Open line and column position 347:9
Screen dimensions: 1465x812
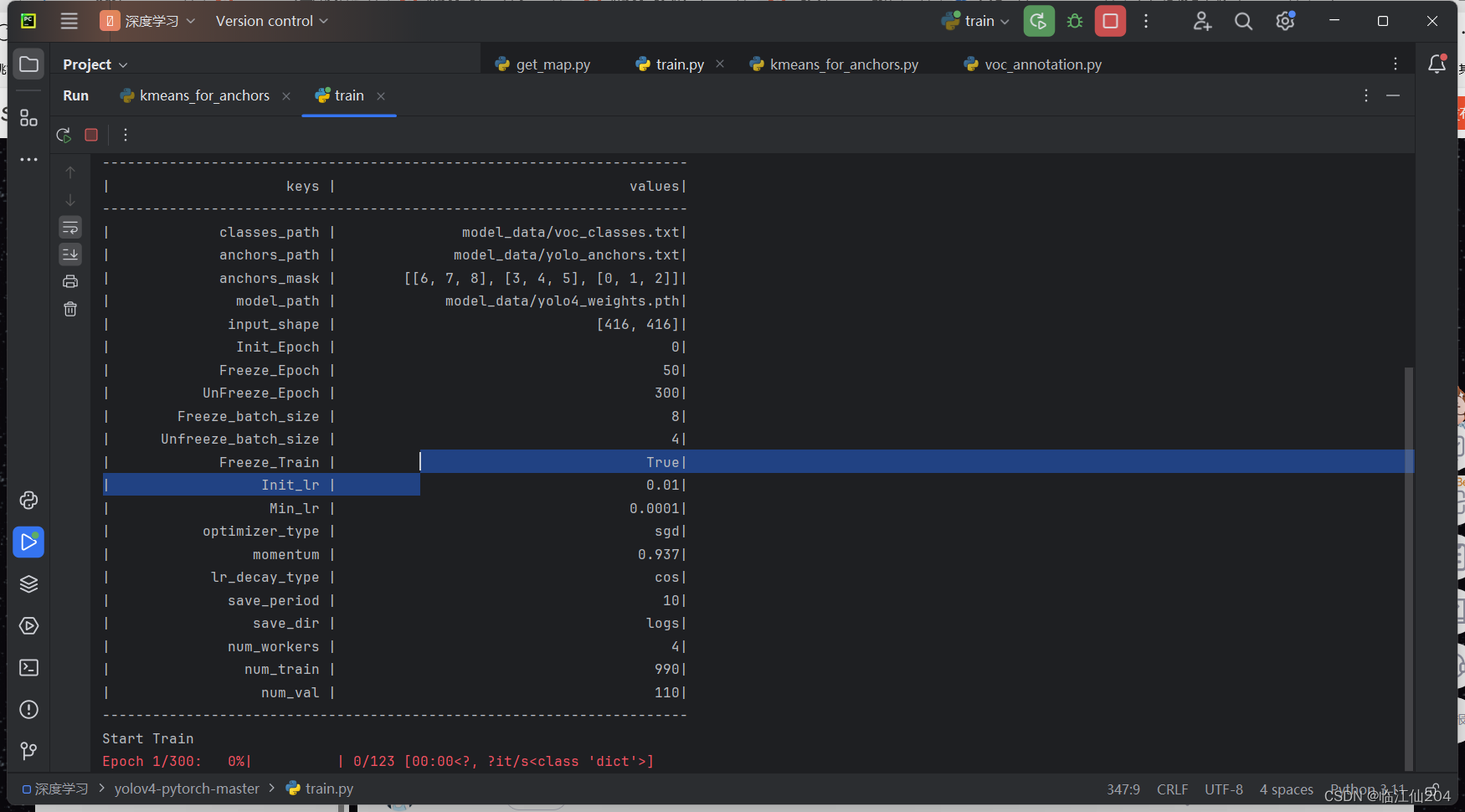(1123, 789)
